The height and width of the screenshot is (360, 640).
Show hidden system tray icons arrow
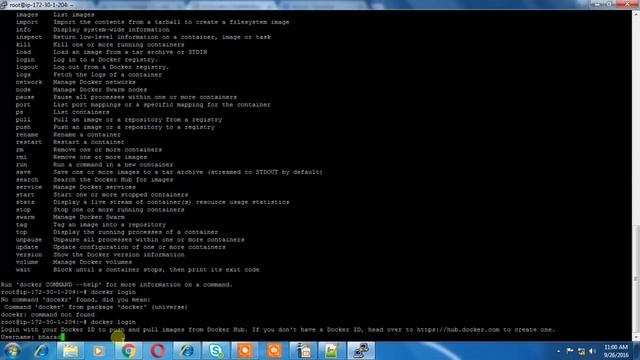[x=558, y=351]
